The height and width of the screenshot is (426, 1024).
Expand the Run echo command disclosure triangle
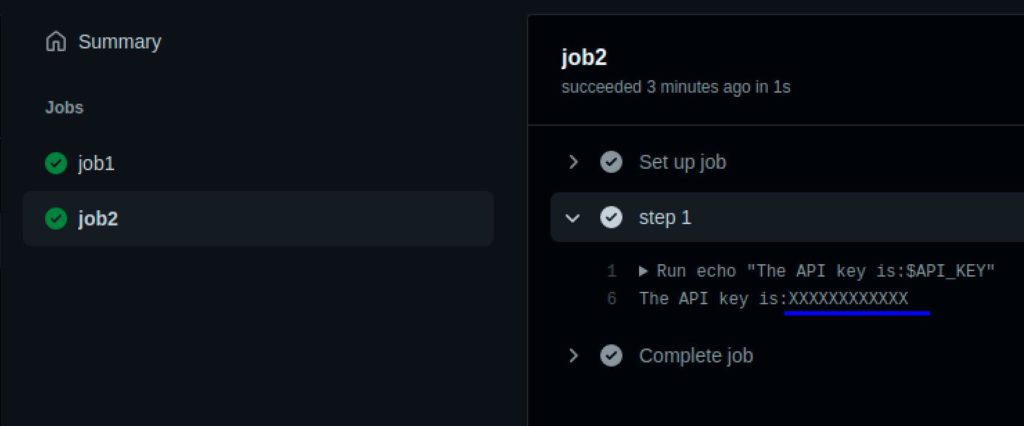(643, 271)
